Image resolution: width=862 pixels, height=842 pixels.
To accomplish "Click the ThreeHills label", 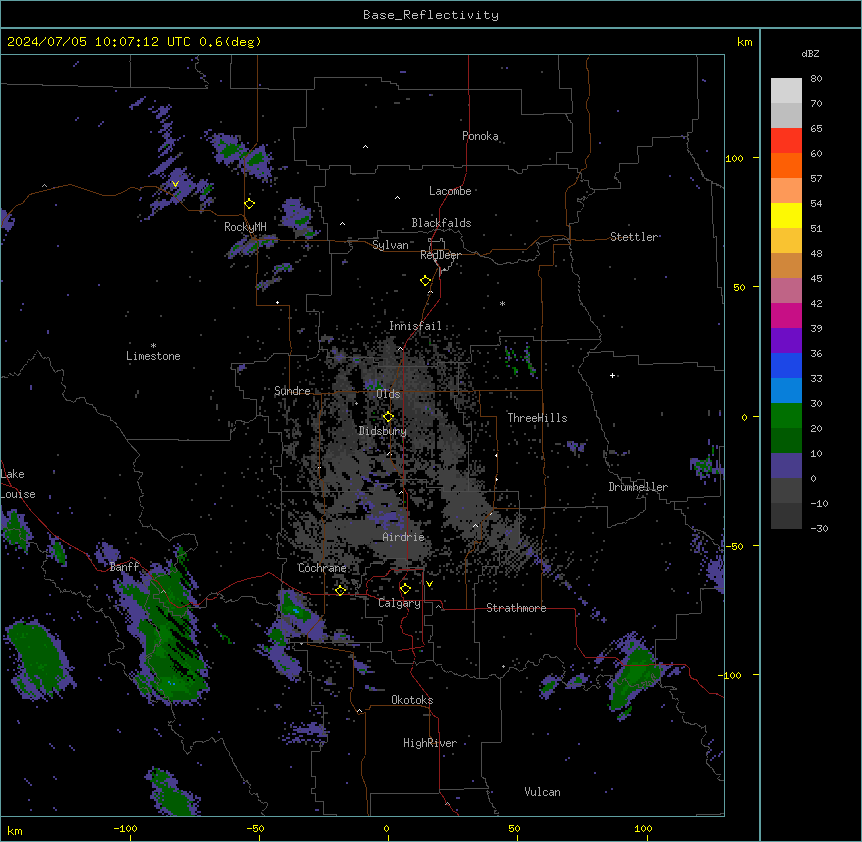I will tap(537, 418).
